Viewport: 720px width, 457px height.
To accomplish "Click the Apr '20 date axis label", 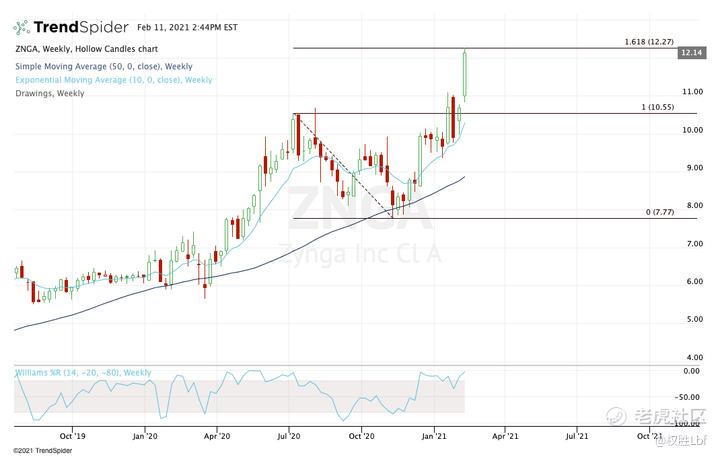I will tap(217, 436).
